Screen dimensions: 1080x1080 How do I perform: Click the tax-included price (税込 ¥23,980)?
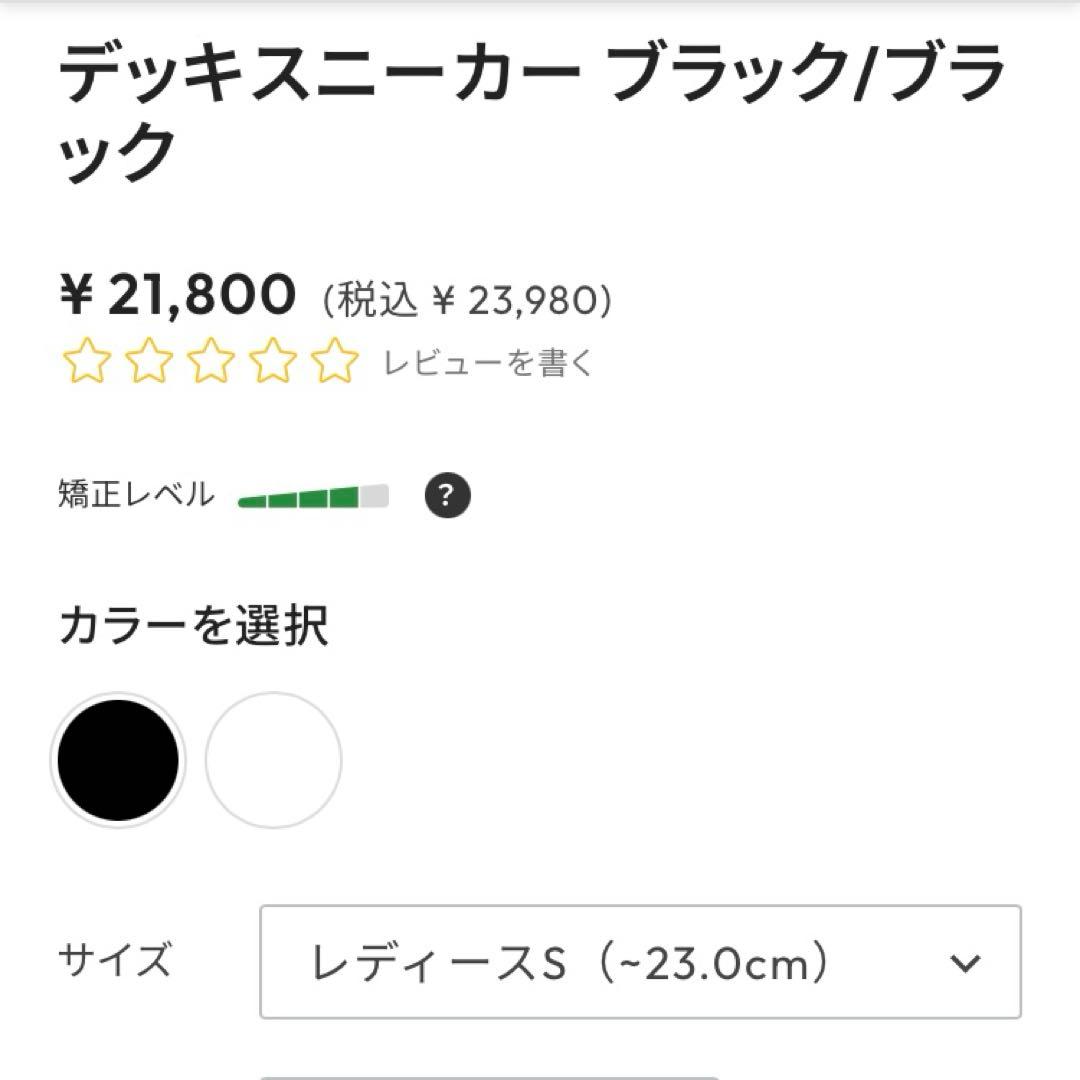click(470, 297)
